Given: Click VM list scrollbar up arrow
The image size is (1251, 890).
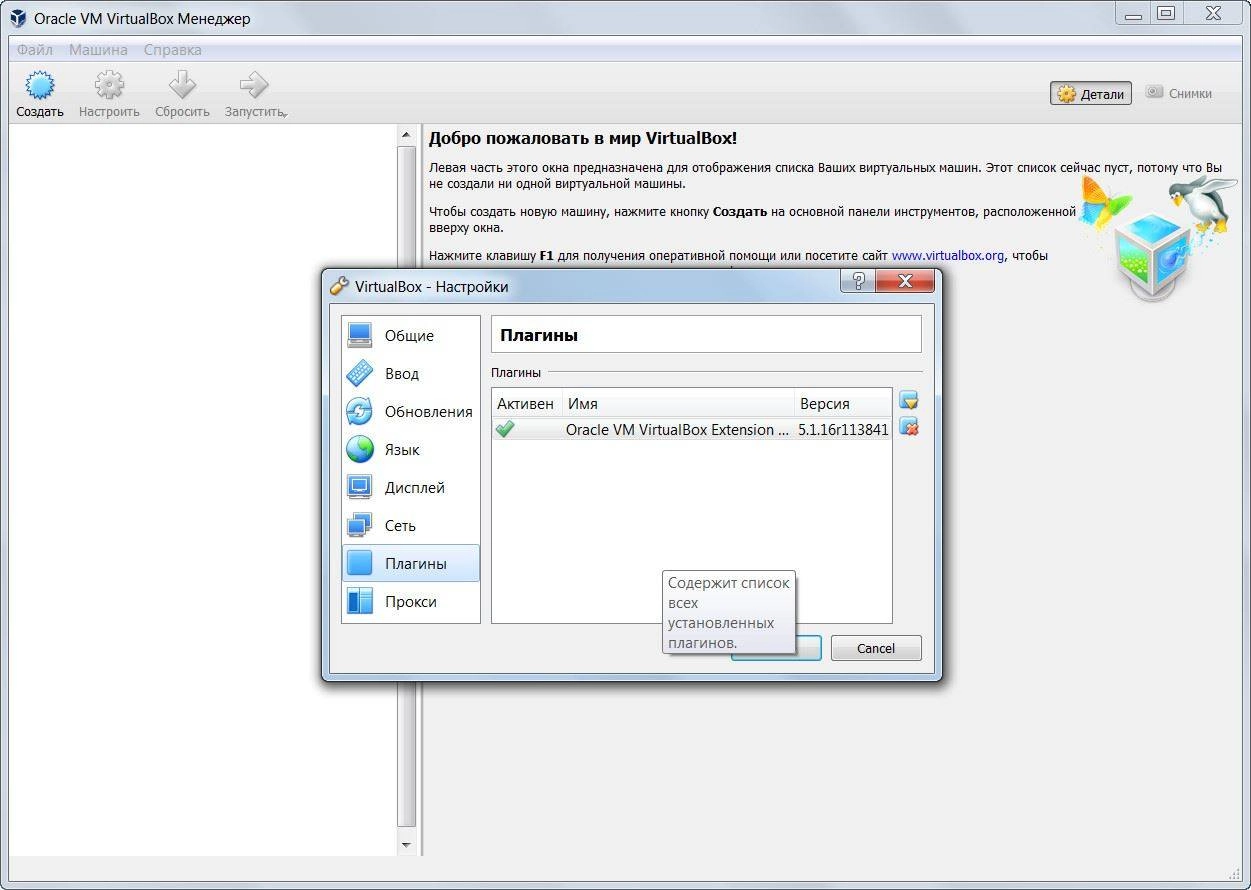Looking at the screenshot, I should tap(406, 135).
